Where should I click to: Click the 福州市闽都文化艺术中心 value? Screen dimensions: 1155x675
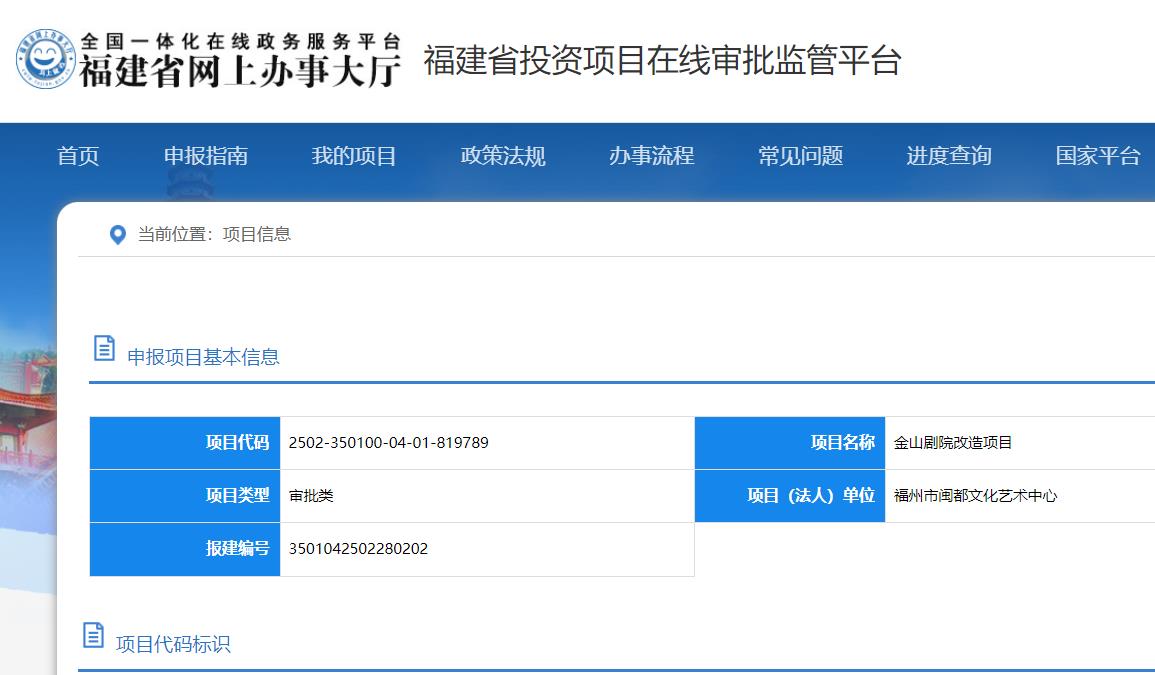tap(975, 496)
